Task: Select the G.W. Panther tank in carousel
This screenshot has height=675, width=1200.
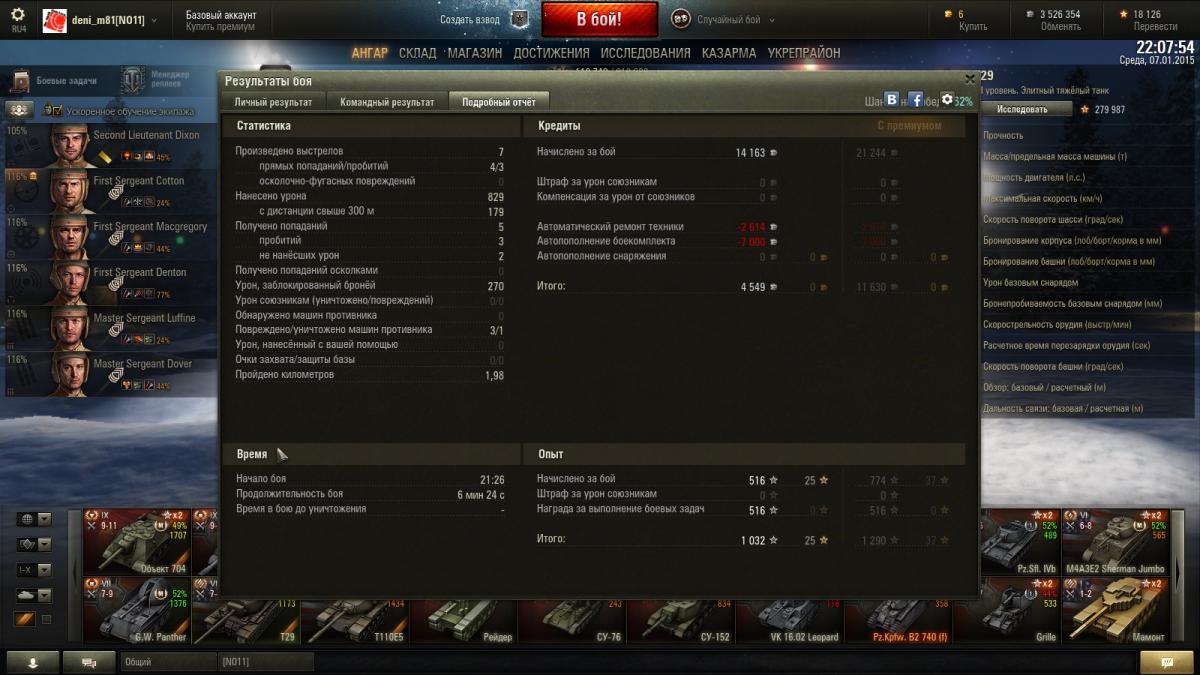Action: pyautogui.click(x=137, y=609)
